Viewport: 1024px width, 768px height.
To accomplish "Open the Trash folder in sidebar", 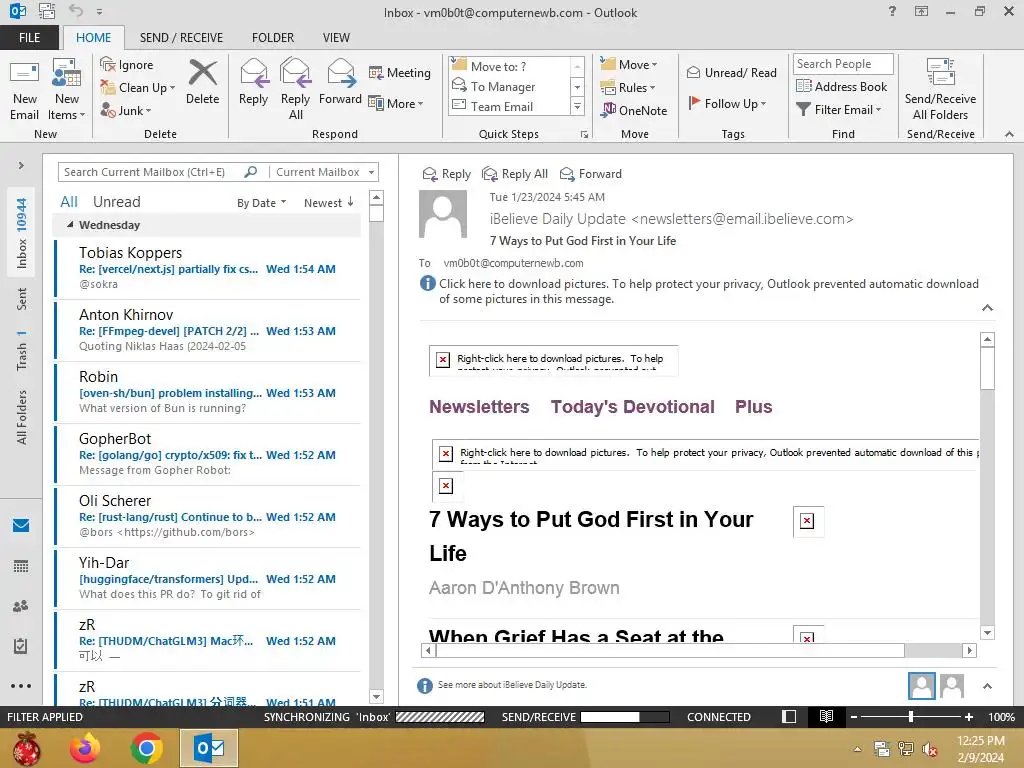I will coord(22,350).
